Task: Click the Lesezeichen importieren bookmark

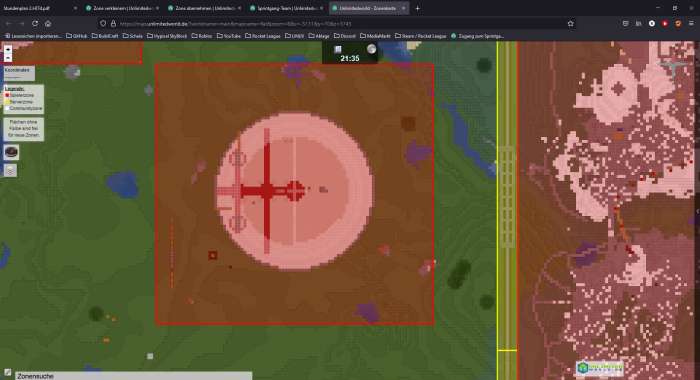Action: pyautogui.click(x=33, y=36)
